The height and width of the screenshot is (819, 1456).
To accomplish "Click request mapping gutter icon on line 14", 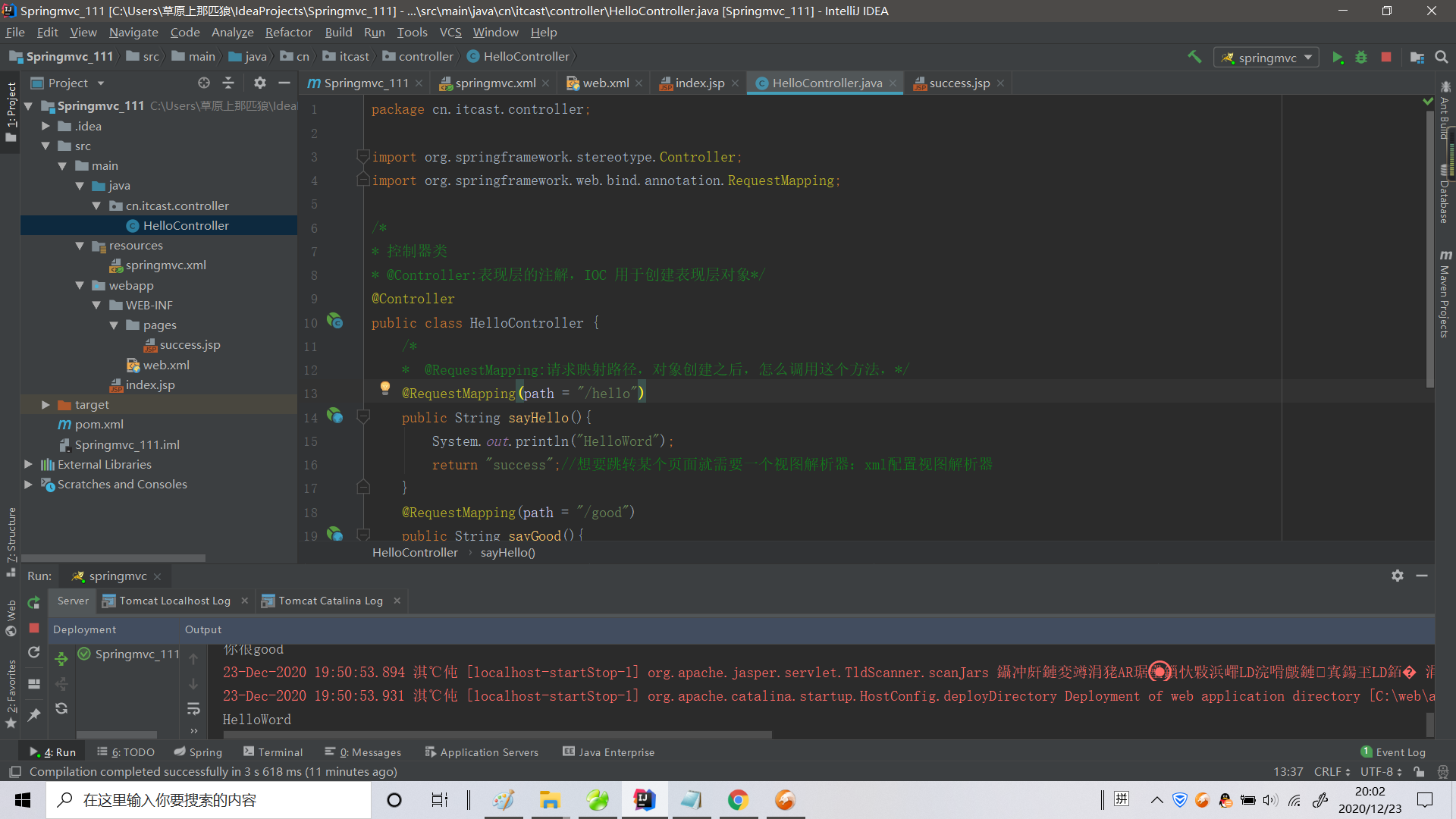I will tap(334, 416).
